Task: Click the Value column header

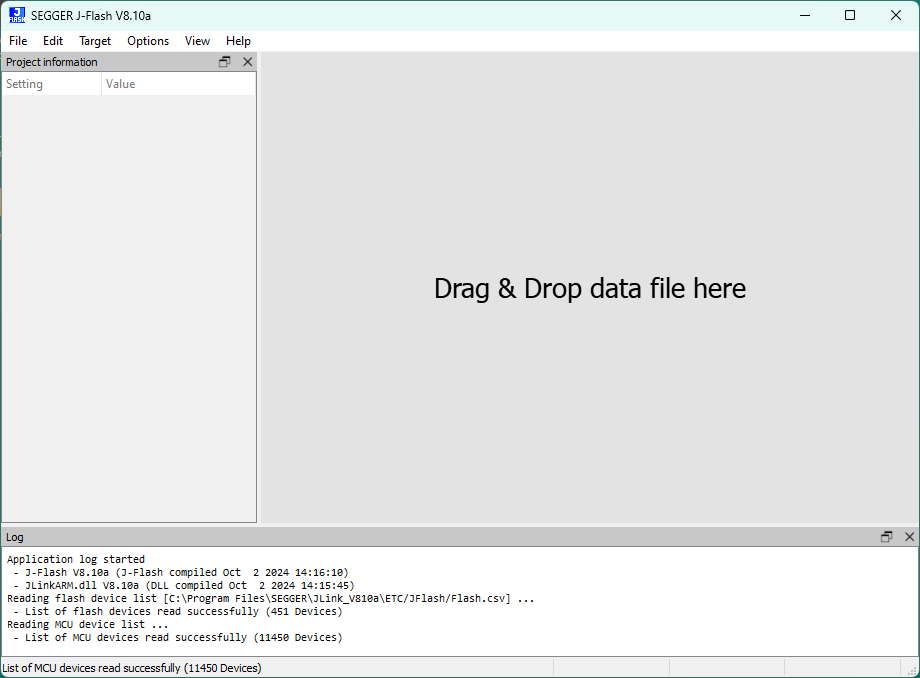Action: click(x=179, y=84)
